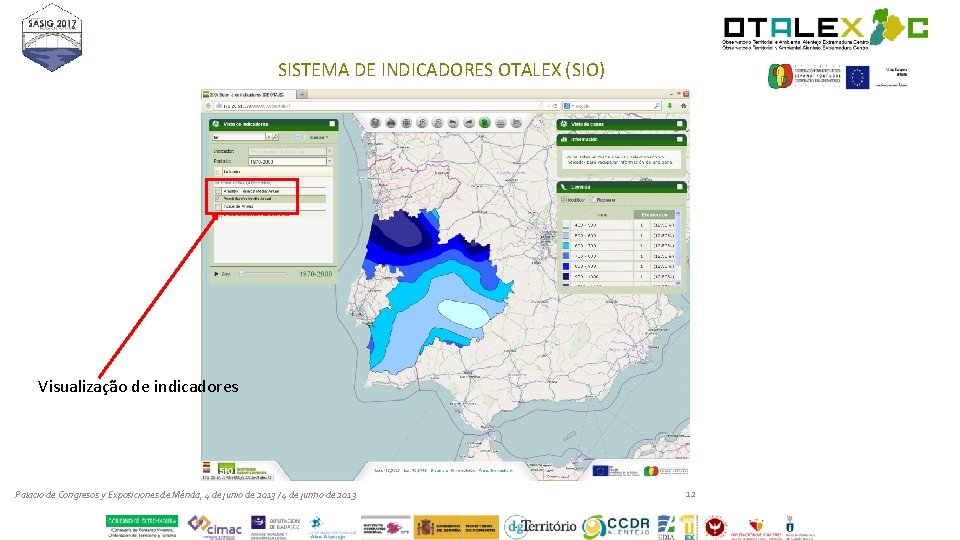Click the 1970-2000 period label beside slider

pyautogui.click(x=315, y=274)
